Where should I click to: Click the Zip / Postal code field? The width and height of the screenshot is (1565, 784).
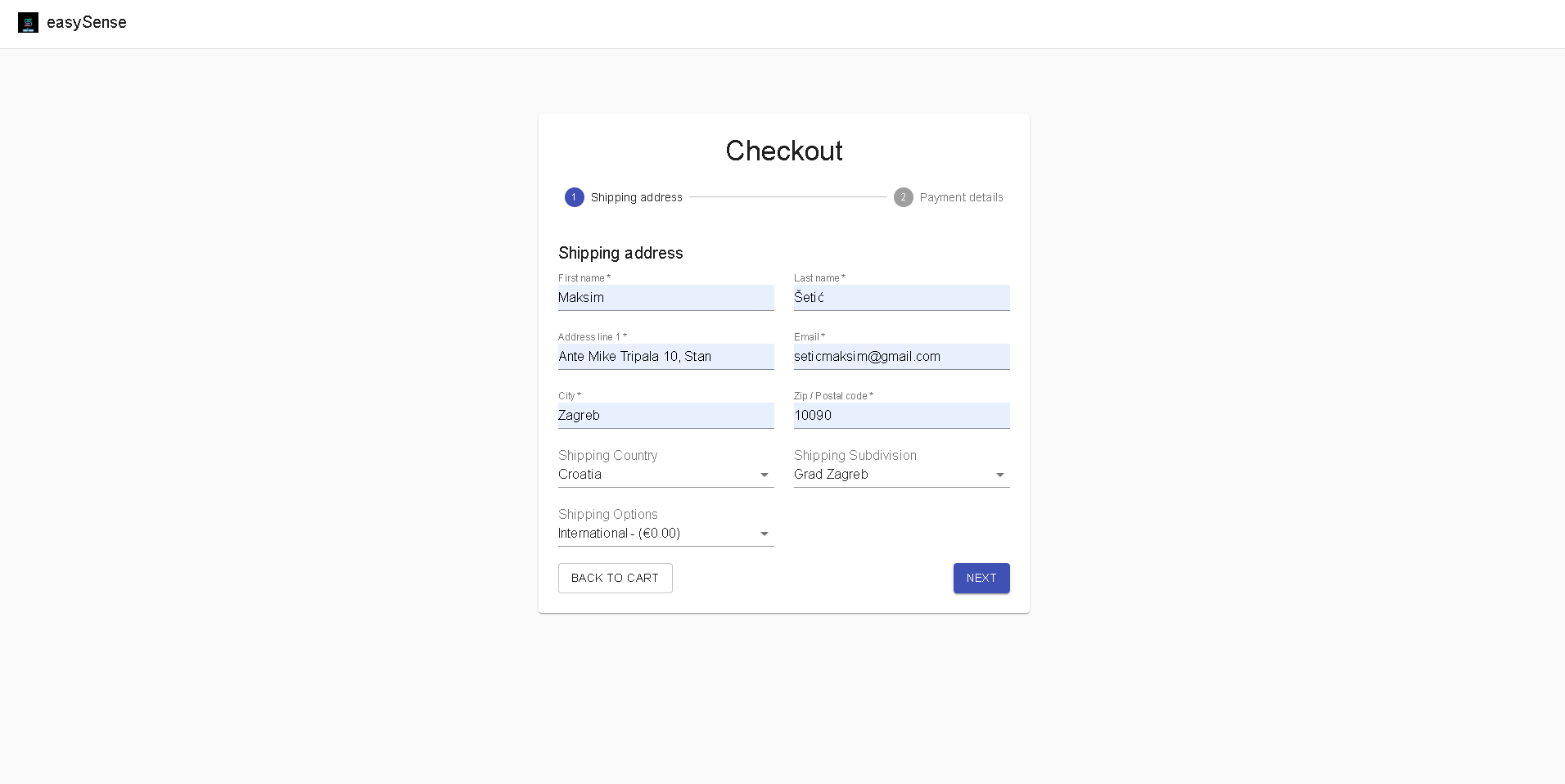901,416
